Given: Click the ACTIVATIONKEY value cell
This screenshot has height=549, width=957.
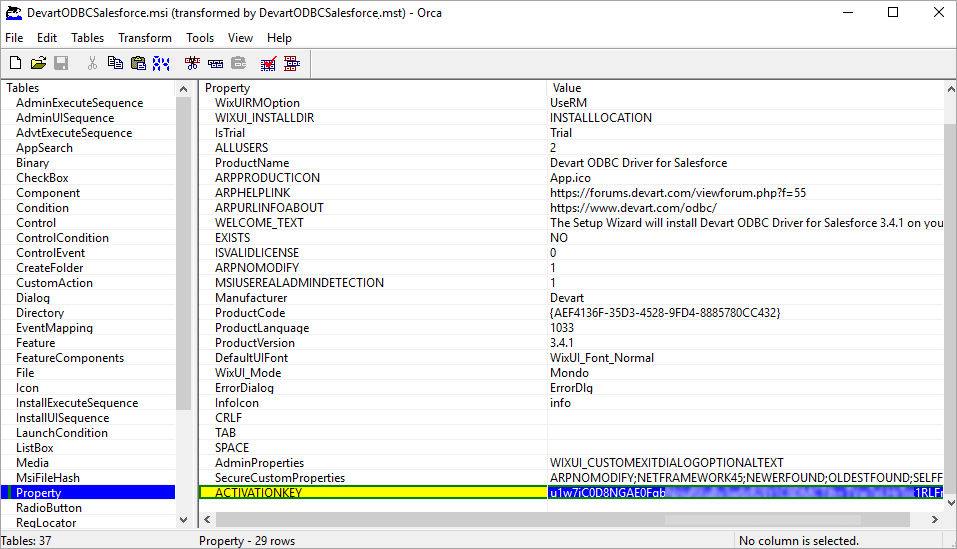Looking at the screenshot, I should (746, 493).
